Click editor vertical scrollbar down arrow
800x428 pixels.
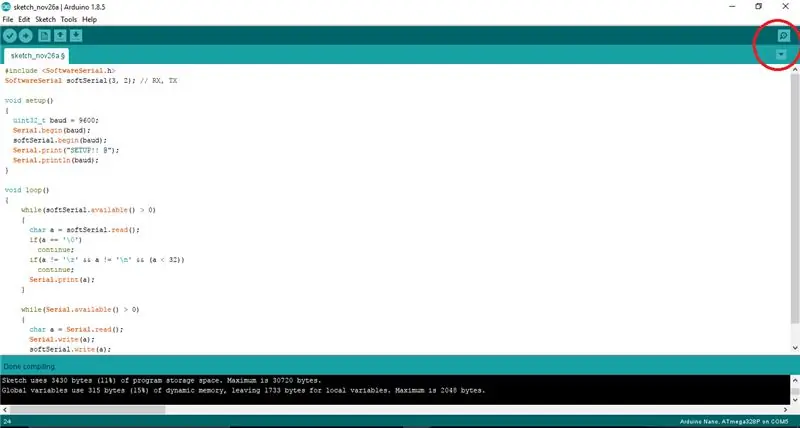point(795,348)
